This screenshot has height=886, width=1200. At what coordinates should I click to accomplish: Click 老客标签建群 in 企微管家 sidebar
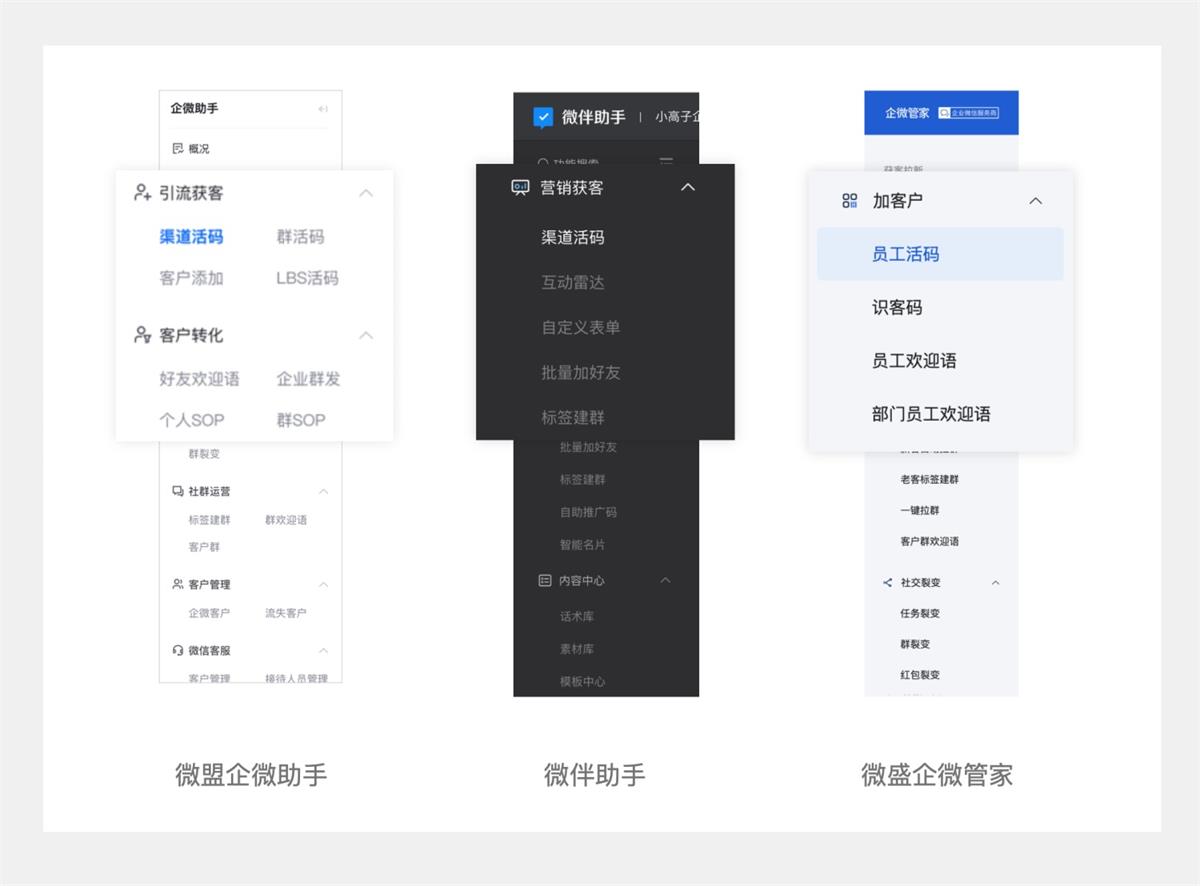coord(929,479)
